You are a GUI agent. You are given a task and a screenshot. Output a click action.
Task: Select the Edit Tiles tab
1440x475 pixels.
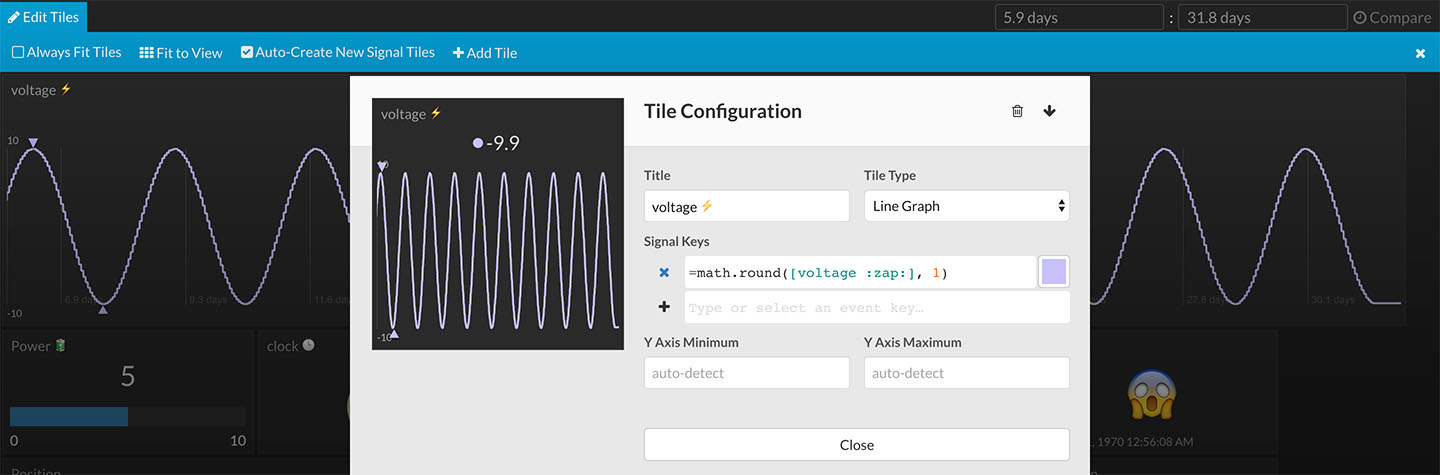coord(44,17)
